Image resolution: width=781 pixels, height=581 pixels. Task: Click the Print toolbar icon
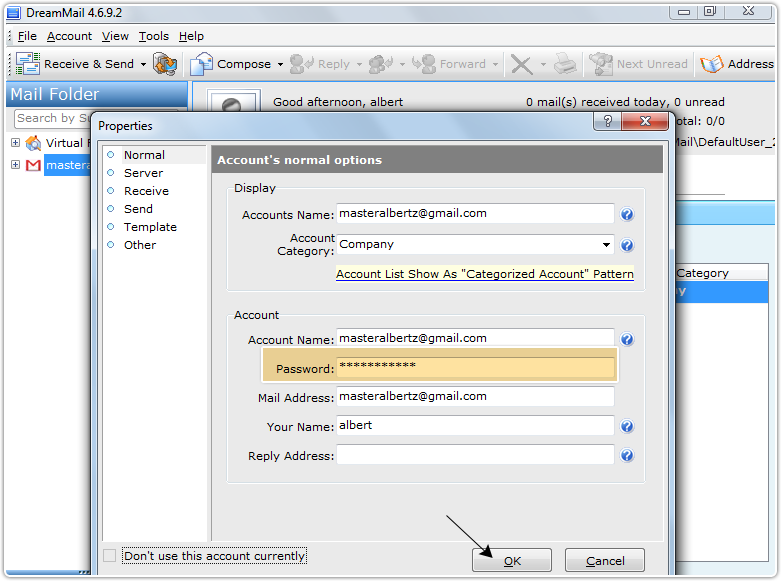coord(565,64)
